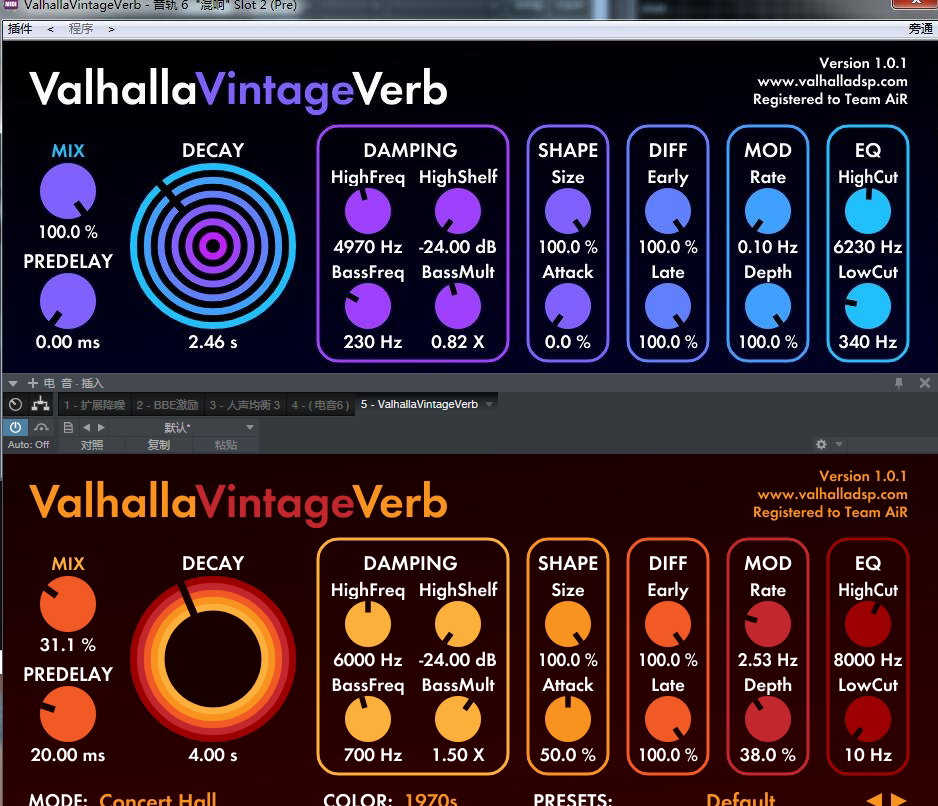Click the 对照 compare button
This screenshot has width=938, height=806.
(92, 445)
